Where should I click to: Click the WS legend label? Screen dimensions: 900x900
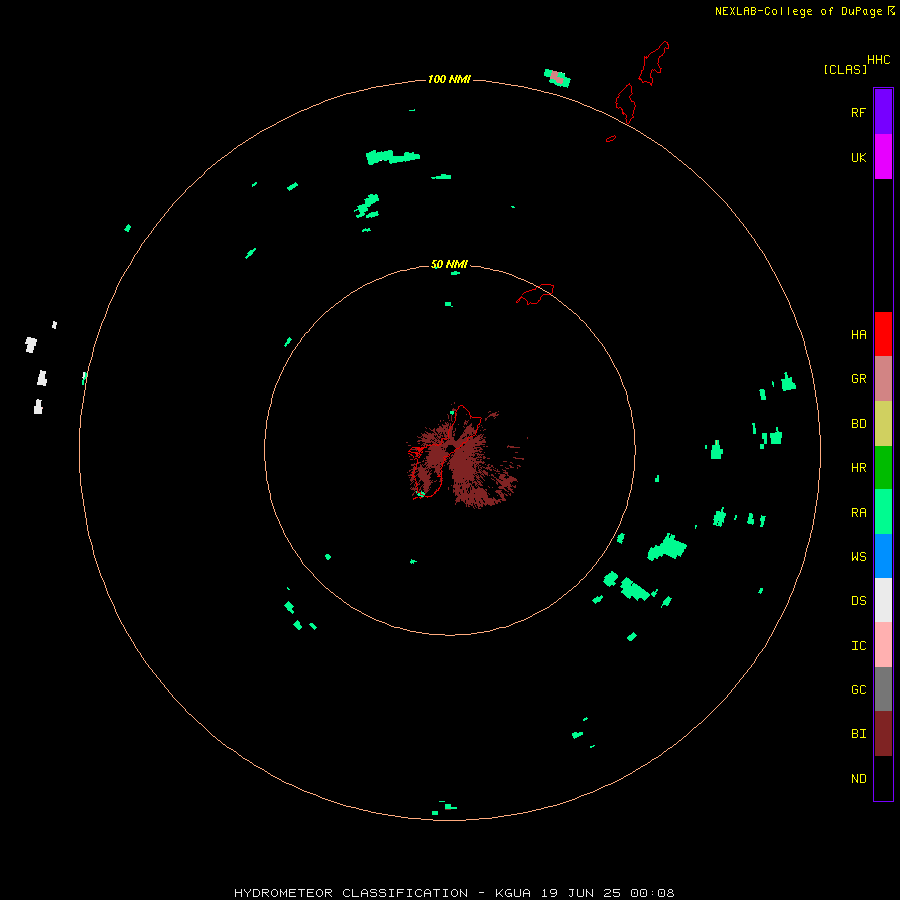point(858,557)
